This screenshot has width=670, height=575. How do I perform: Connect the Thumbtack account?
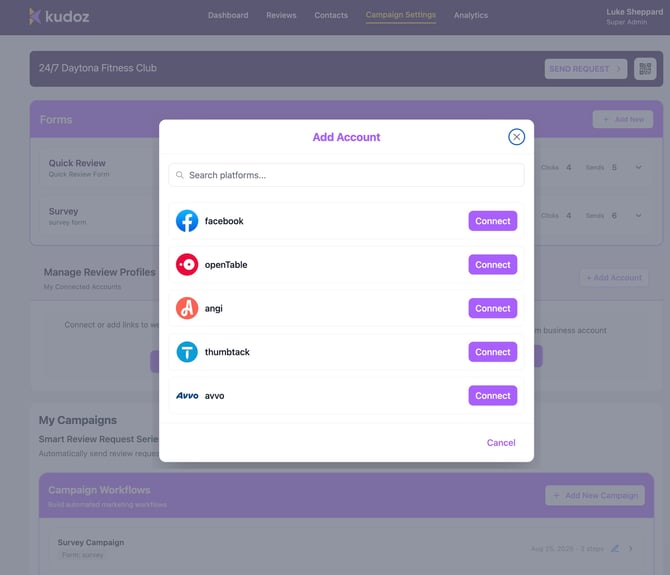(x=492, y=352)
